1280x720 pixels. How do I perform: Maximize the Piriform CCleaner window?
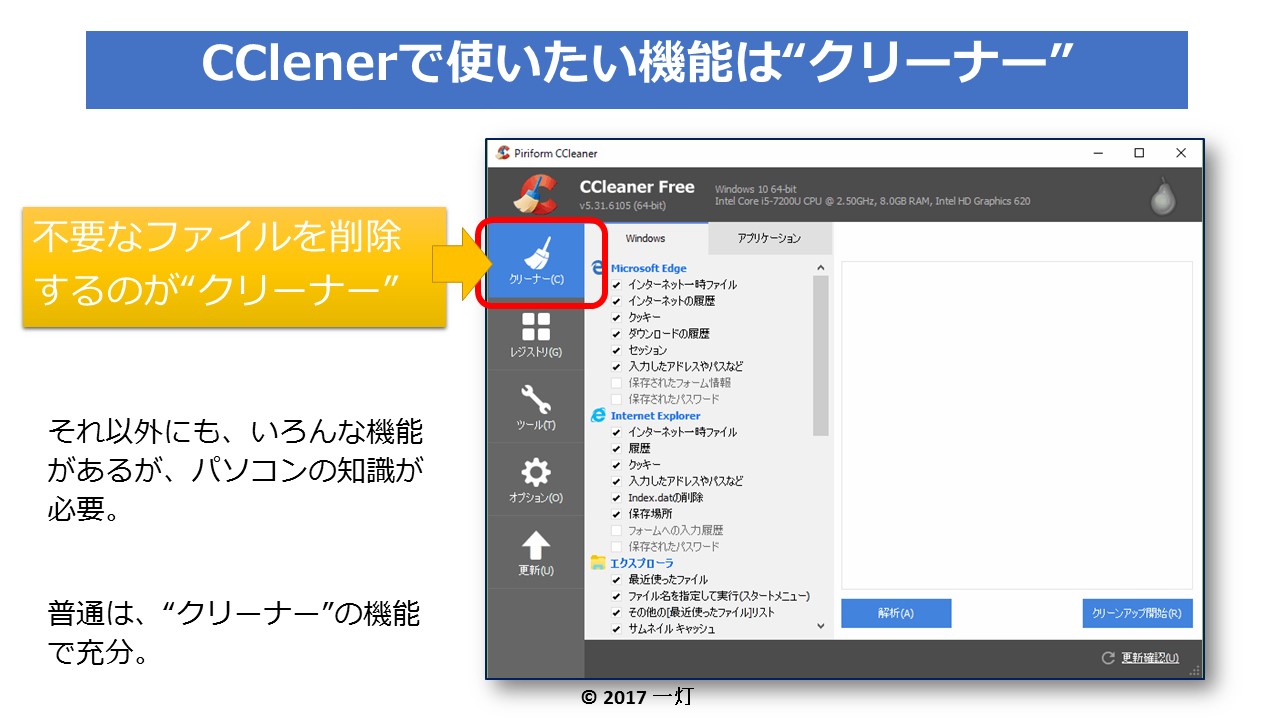(1139, 153)
